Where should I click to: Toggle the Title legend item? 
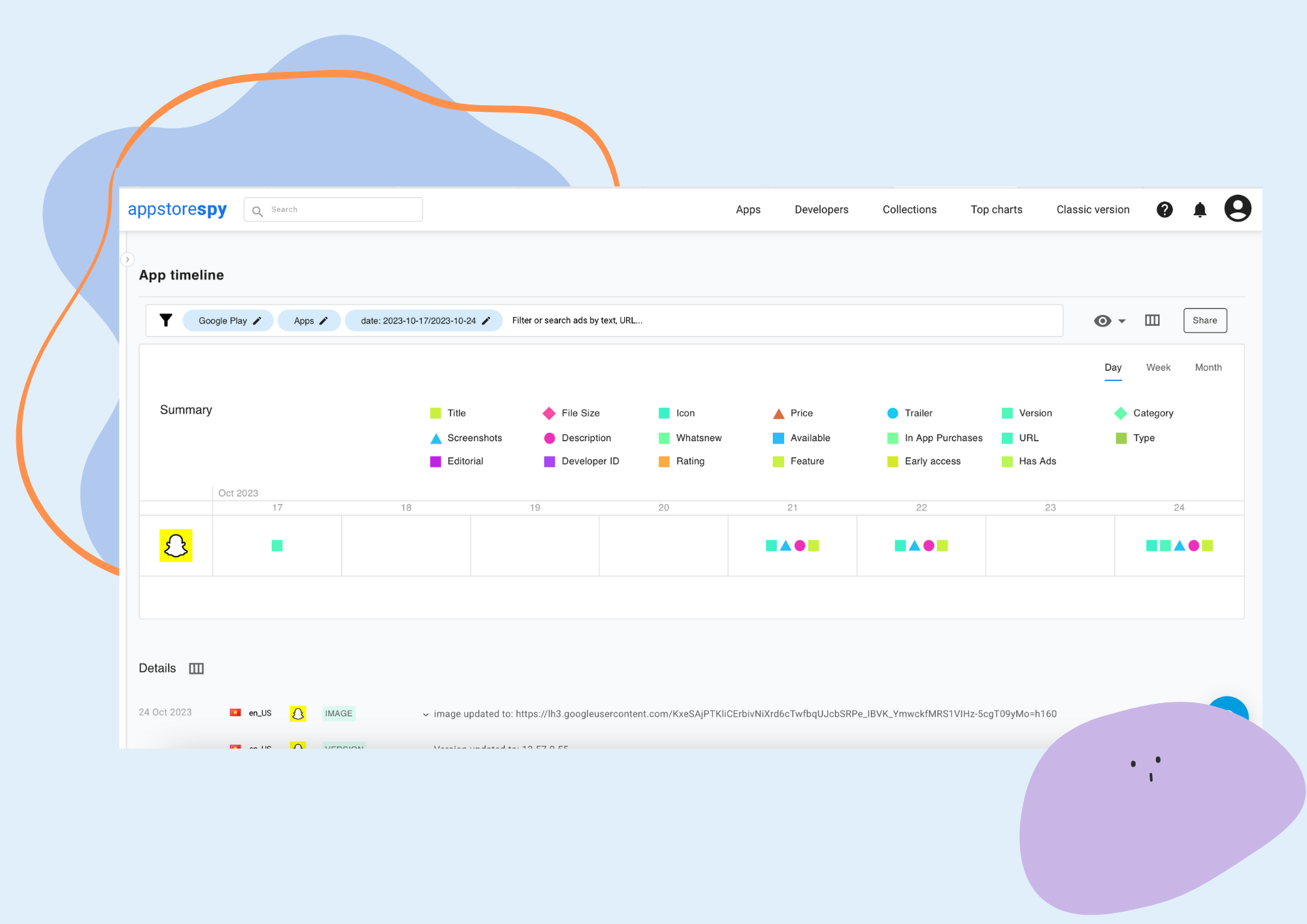click(x=448, y=413)
